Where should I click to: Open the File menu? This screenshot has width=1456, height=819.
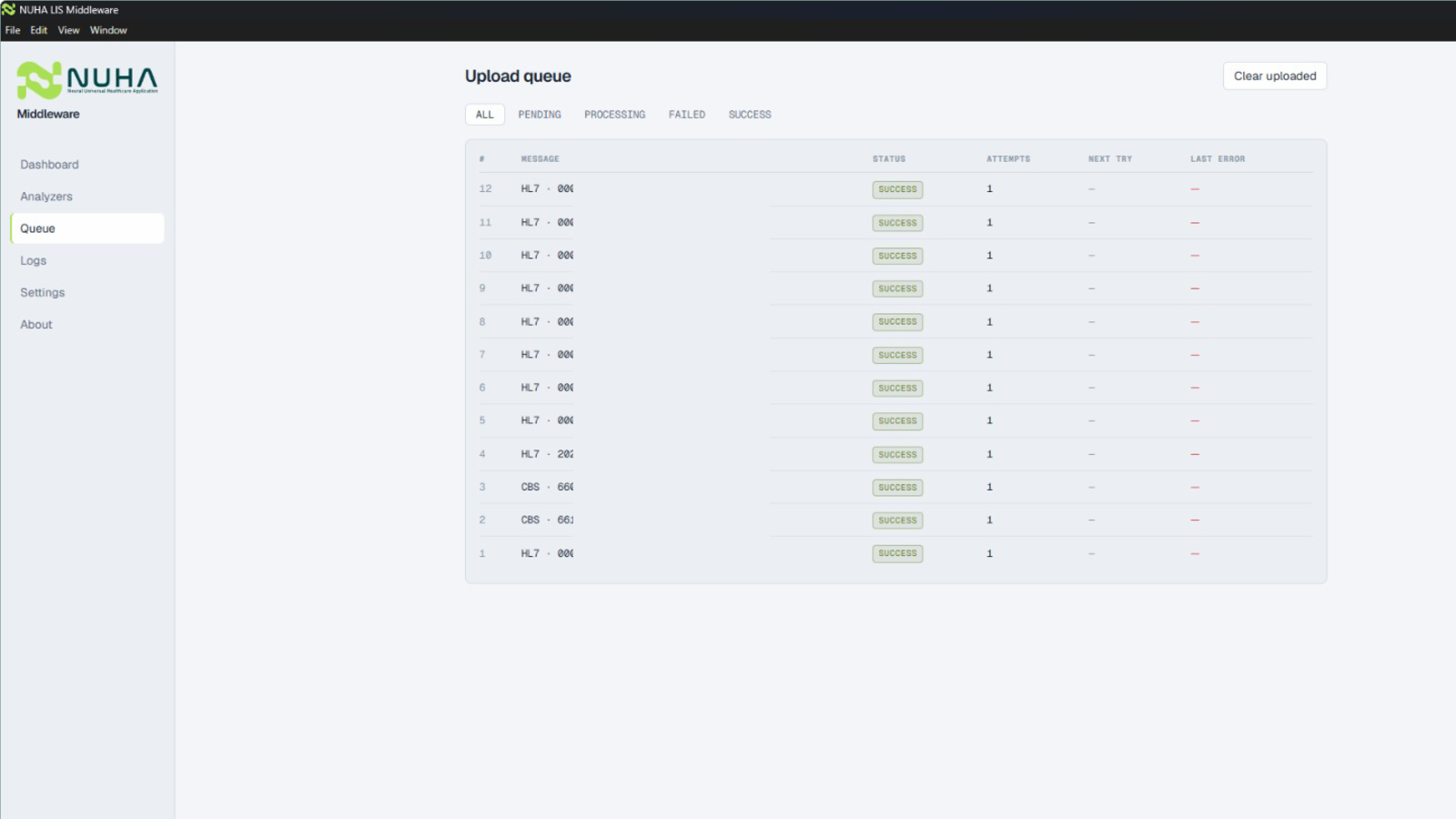pyautogui.click(x=13, y=30)
